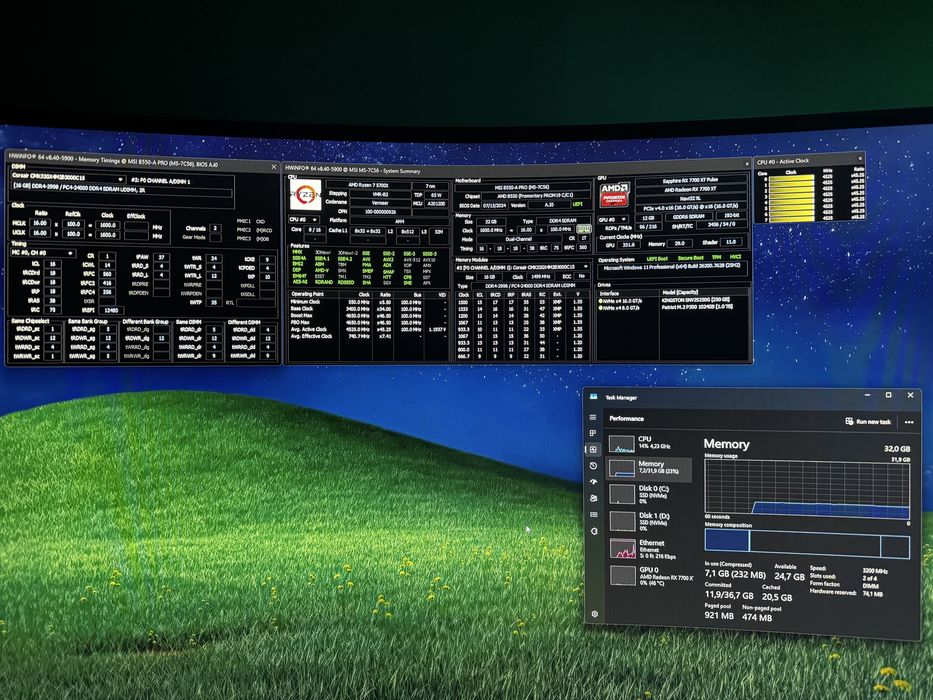Click the 1500 clock row in memory timing table
Image resolution: width=933 pixels, height=700 pixels.
(522, 302)
